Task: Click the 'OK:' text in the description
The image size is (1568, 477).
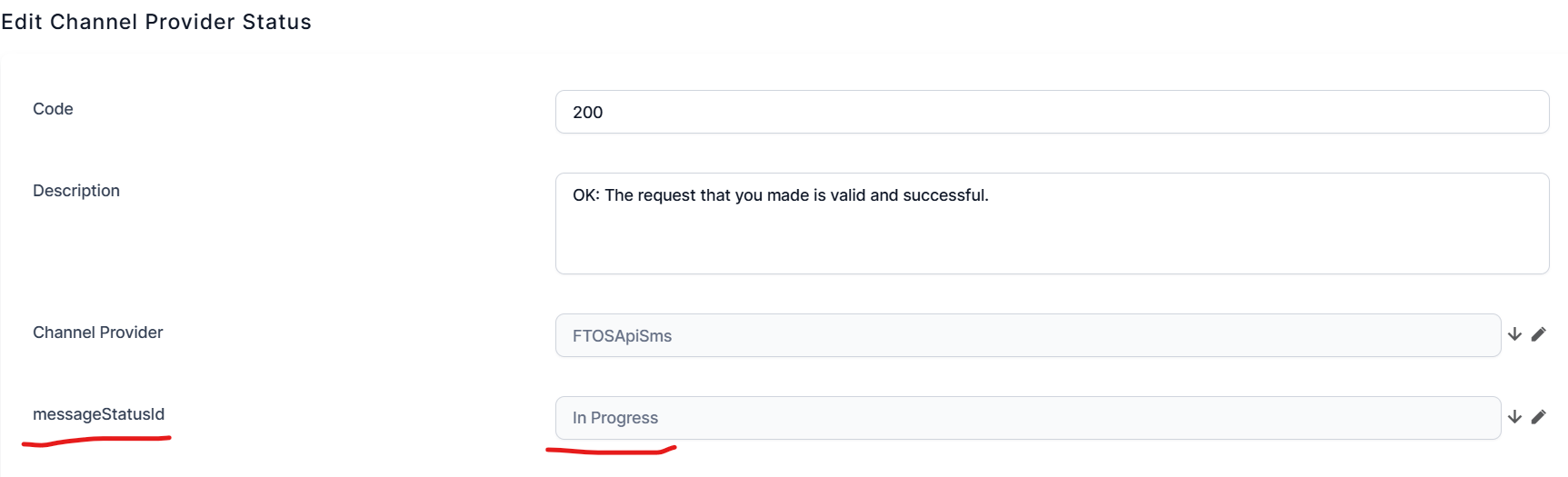Action: point(586,195)
